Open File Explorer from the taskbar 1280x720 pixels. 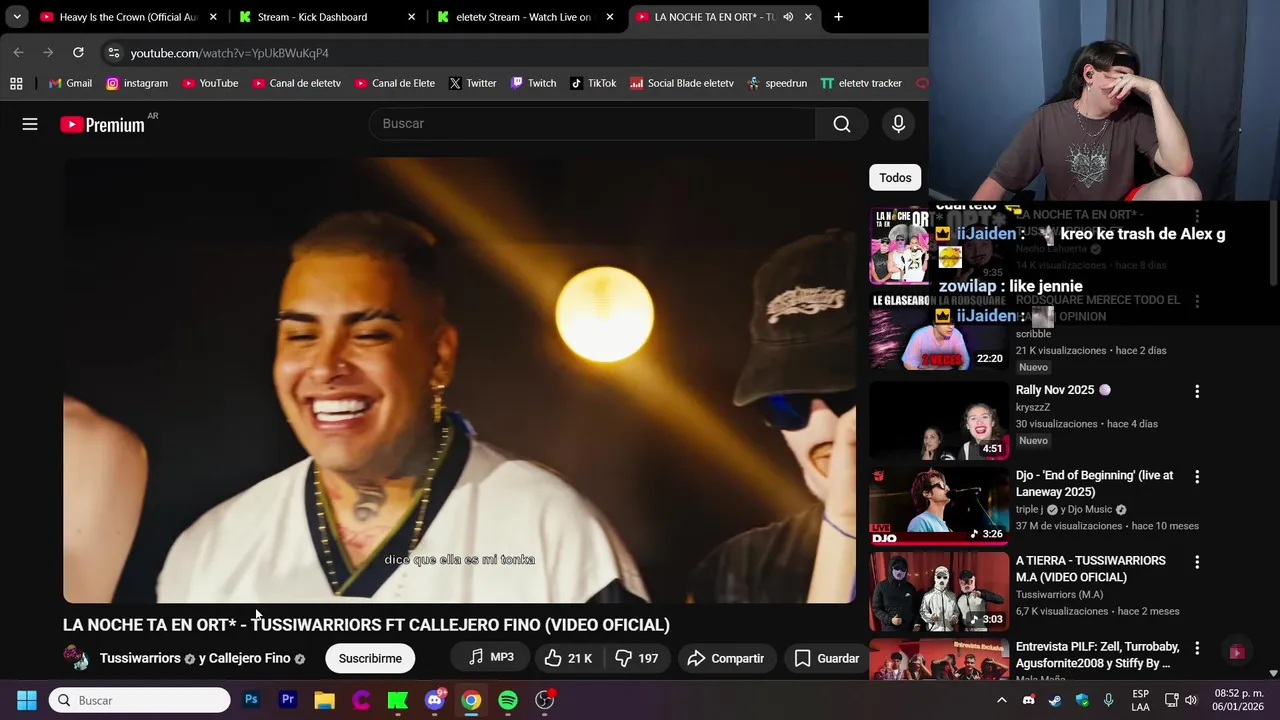(324, 700)
